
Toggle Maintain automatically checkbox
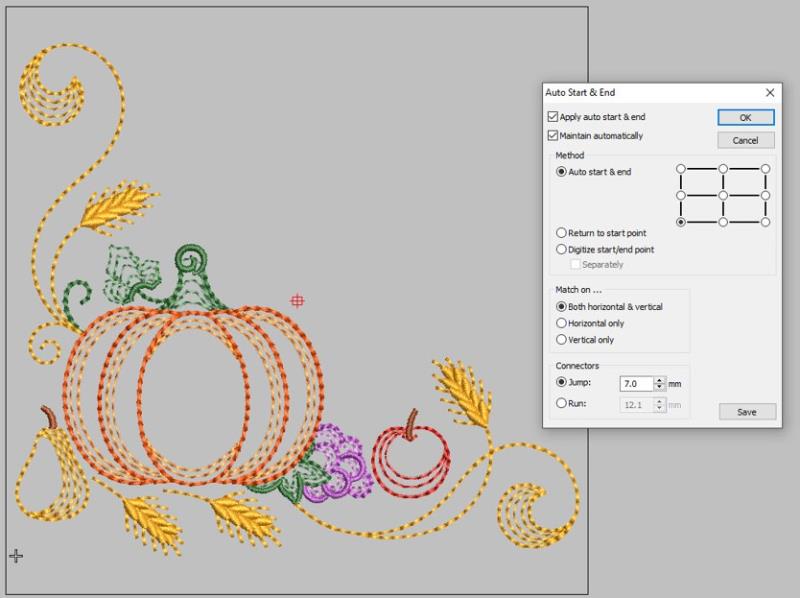pyautogui.click(x=552, y=136)
